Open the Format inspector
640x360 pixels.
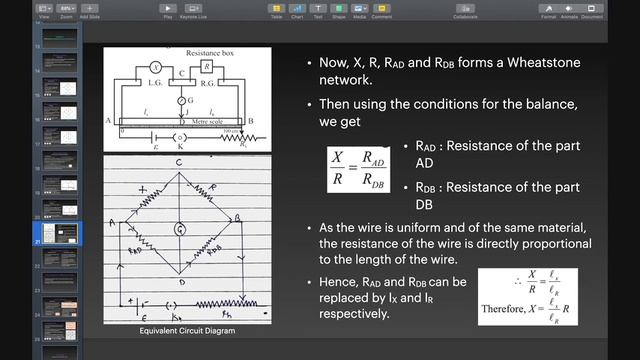pyautogui.click(x=549, y=9)
